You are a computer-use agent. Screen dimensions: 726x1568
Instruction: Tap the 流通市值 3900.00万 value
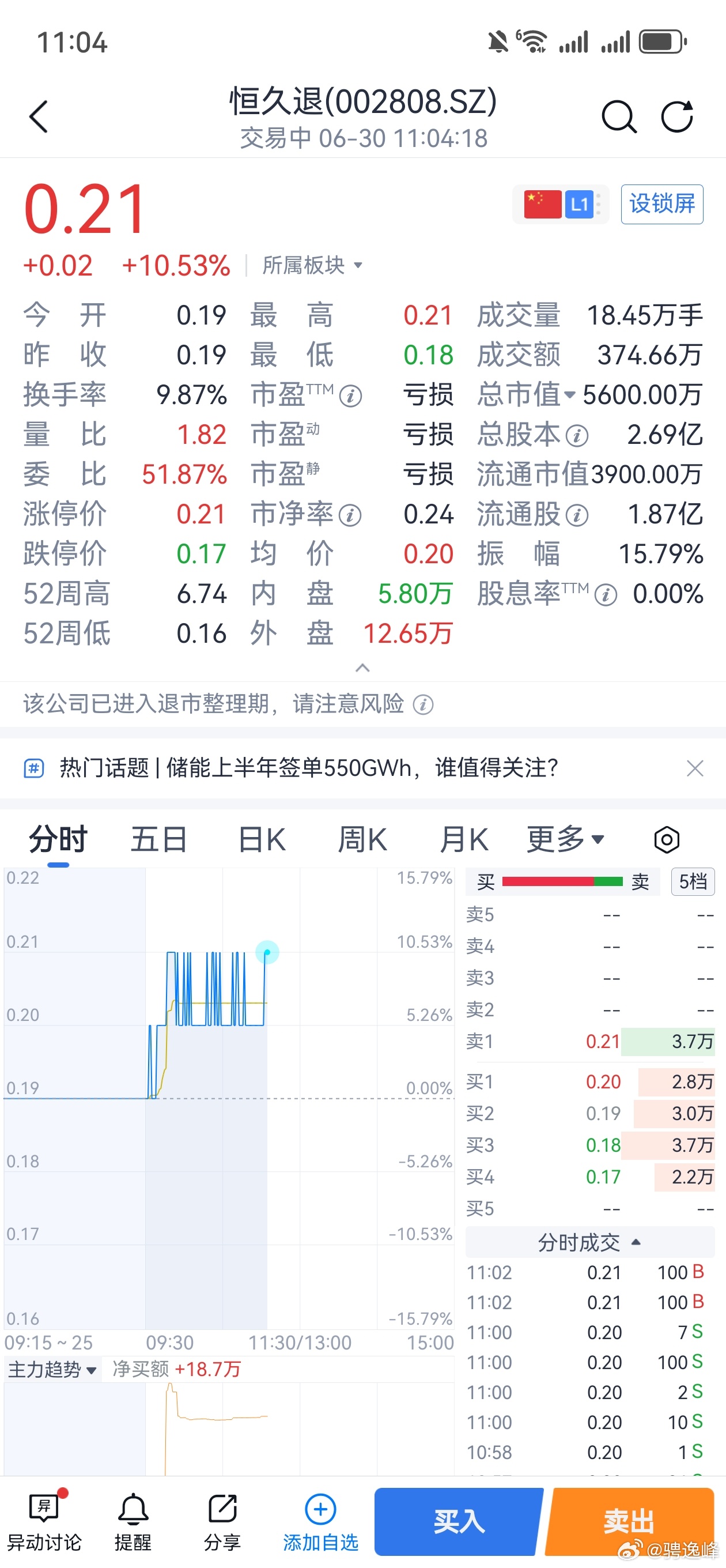point(646,475)
